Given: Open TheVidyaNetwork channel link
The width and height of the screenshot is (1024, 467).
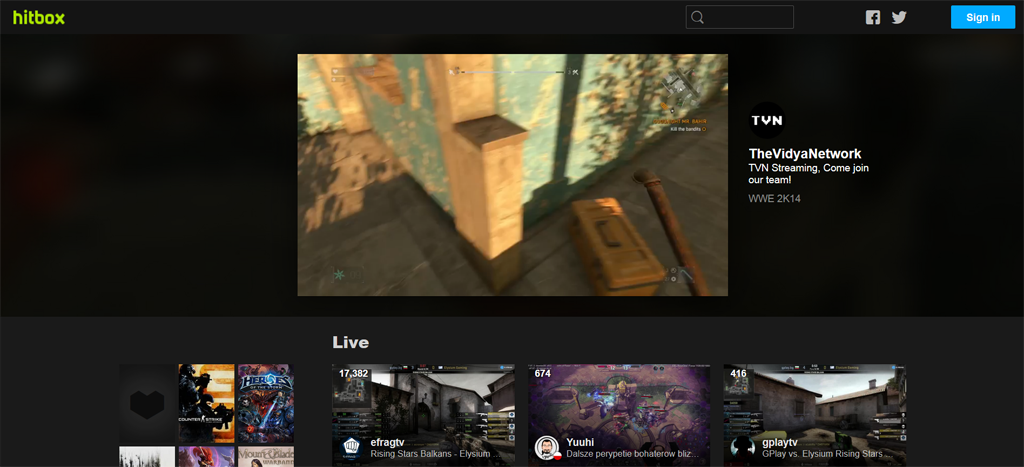Looking at the screenshot, I should 805,154.
